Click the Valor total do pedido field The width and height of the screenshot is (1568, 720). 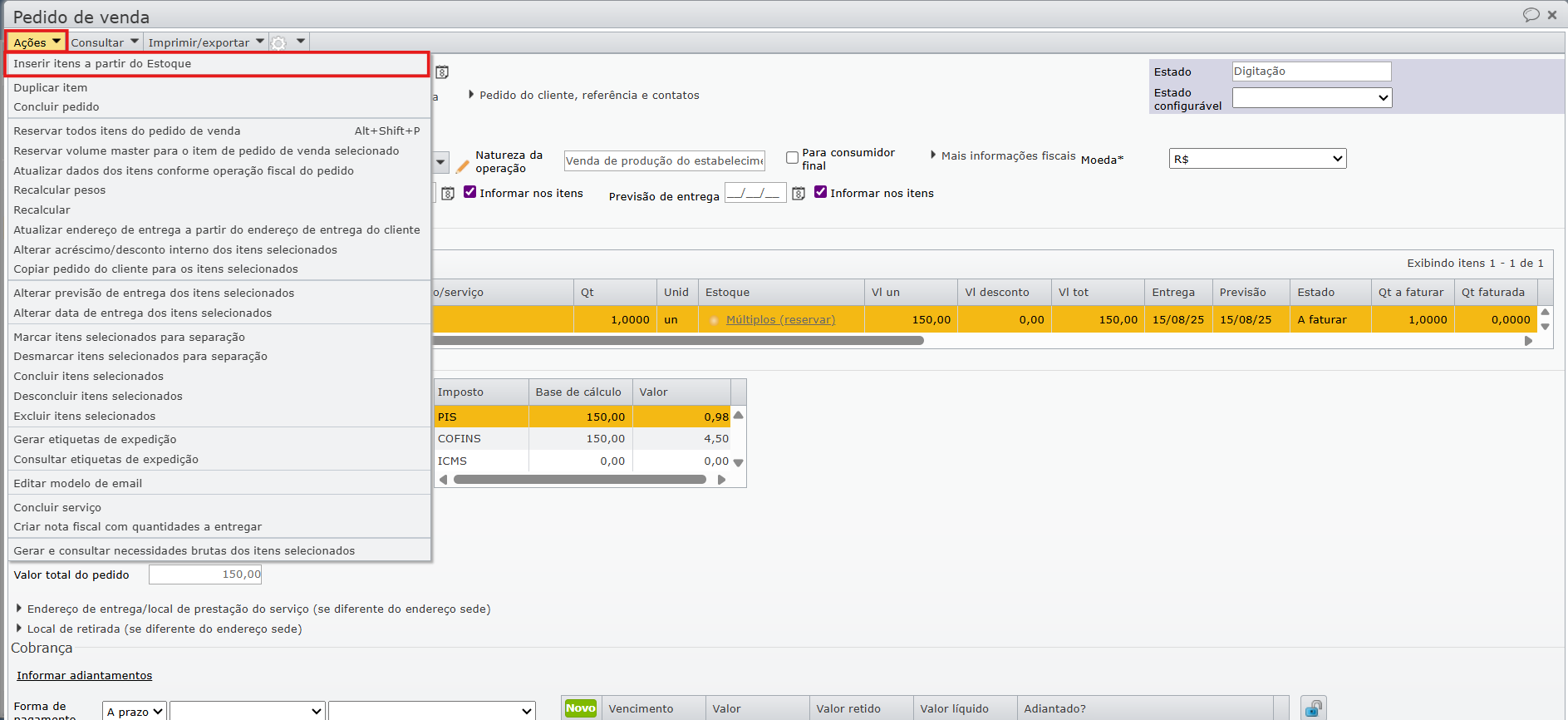click(205, 575)
